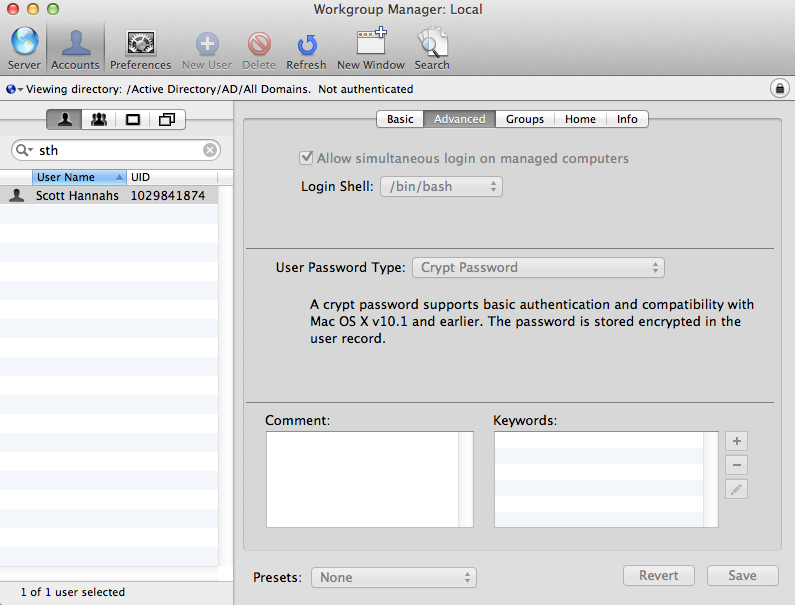
Task: Open the Search toolbar tool
Action: [x=431, y=48]
